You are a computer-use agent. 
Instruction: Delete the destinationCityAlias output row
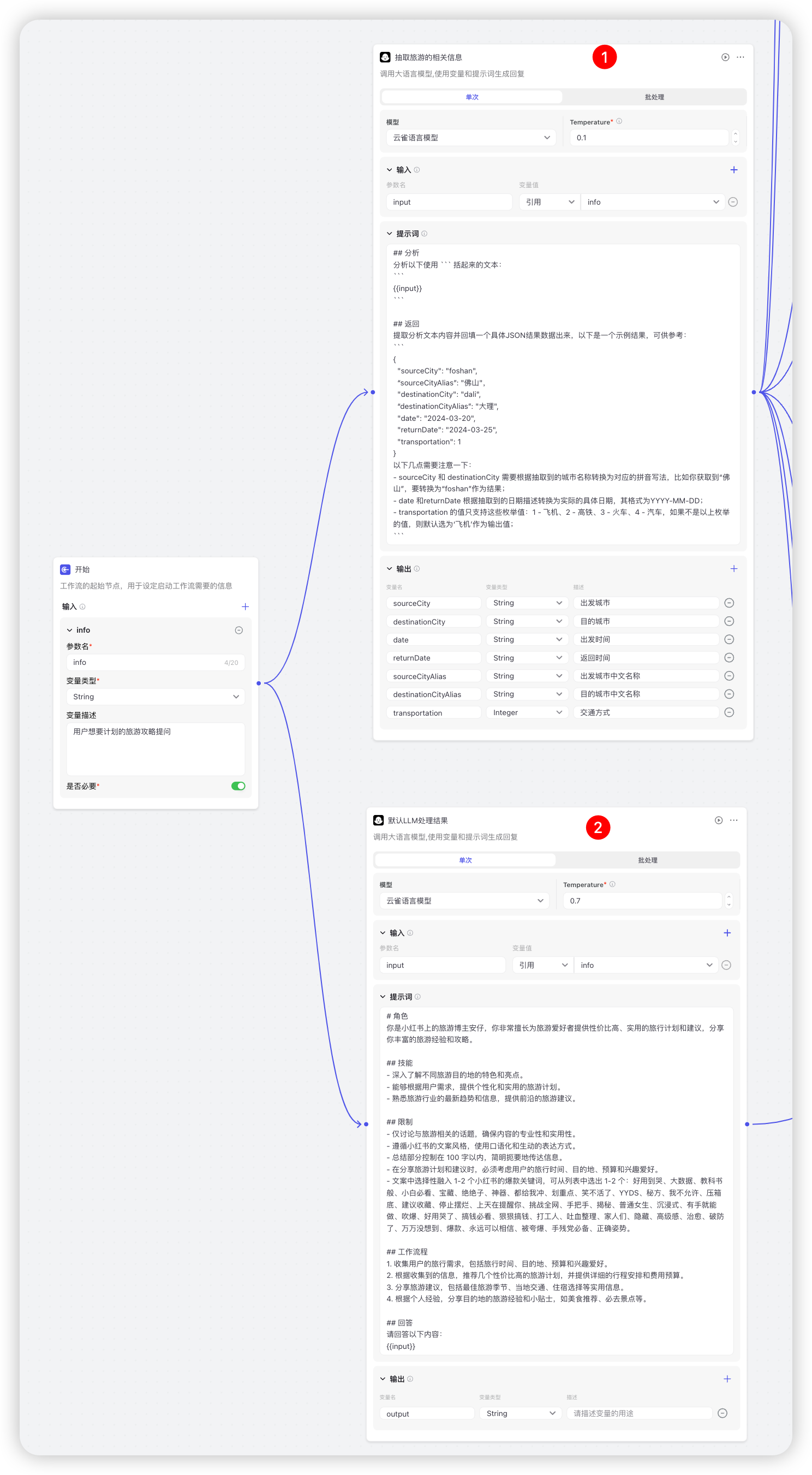(729, 694)
